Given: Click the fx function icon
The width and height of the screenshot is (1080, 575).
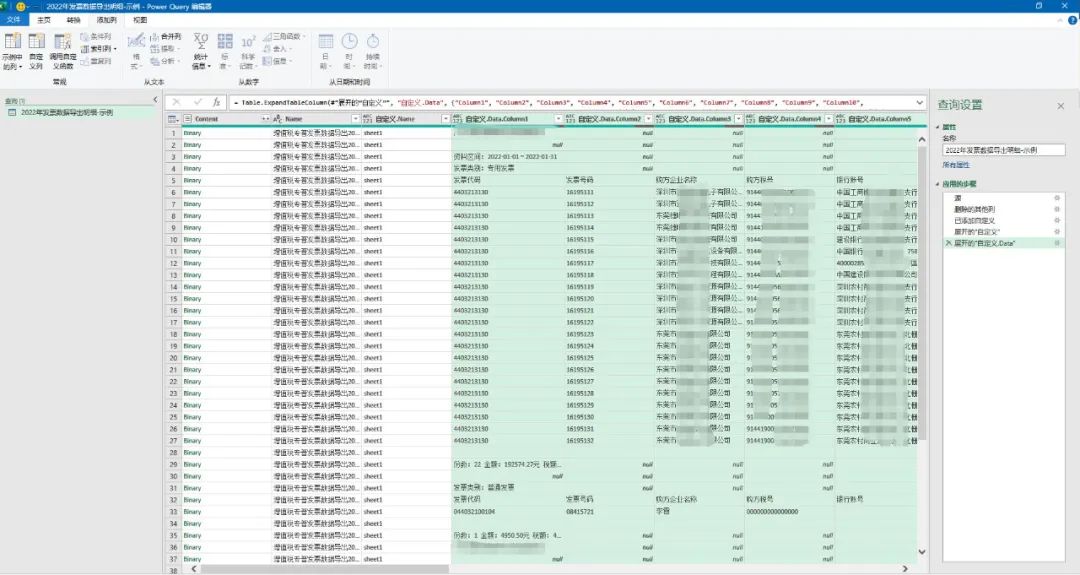Looking at the screenshot, I should click(x=216, y=102).
